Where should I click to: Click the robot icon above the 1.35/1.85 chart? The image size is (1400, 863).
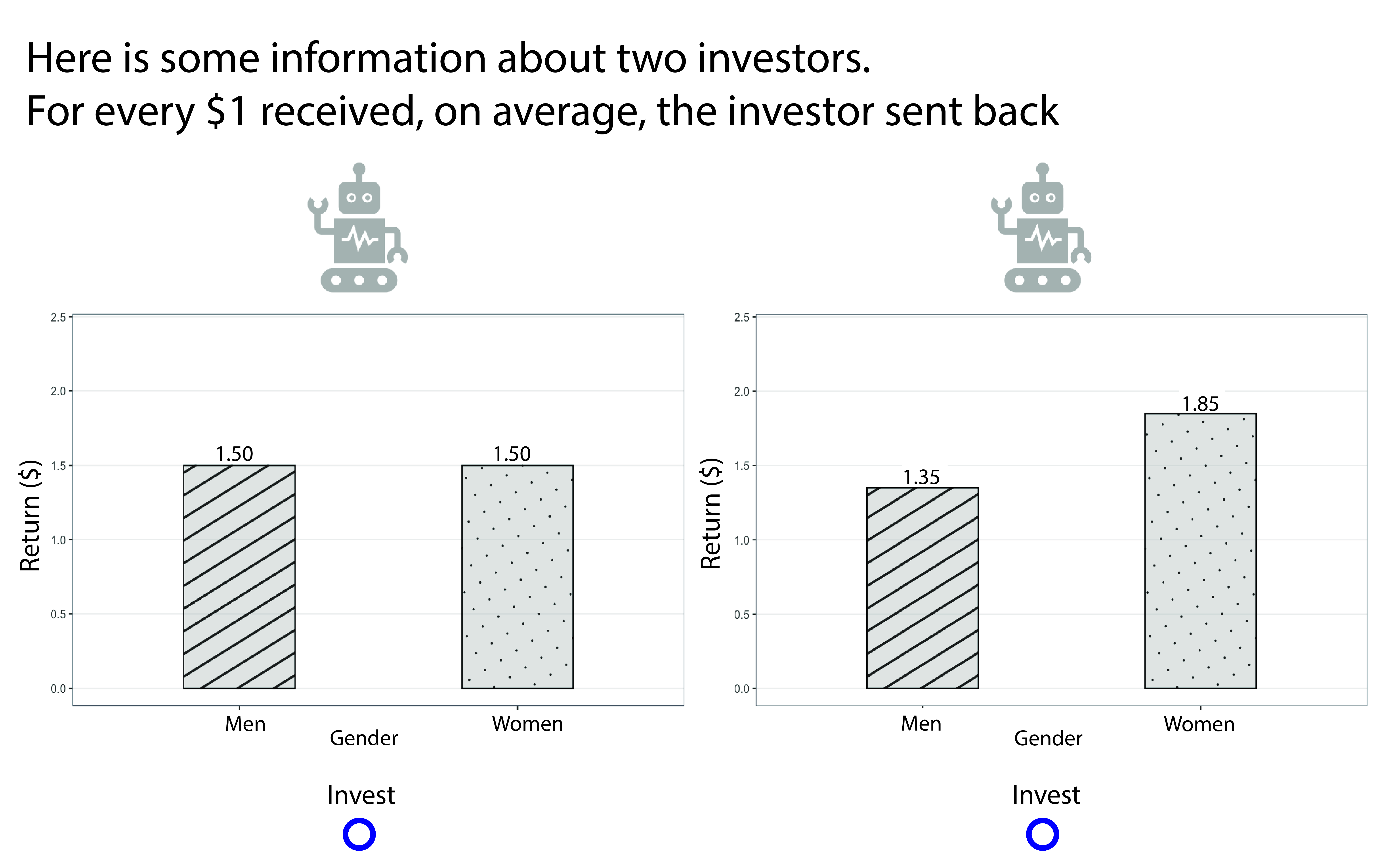(x=1041, y=228)
